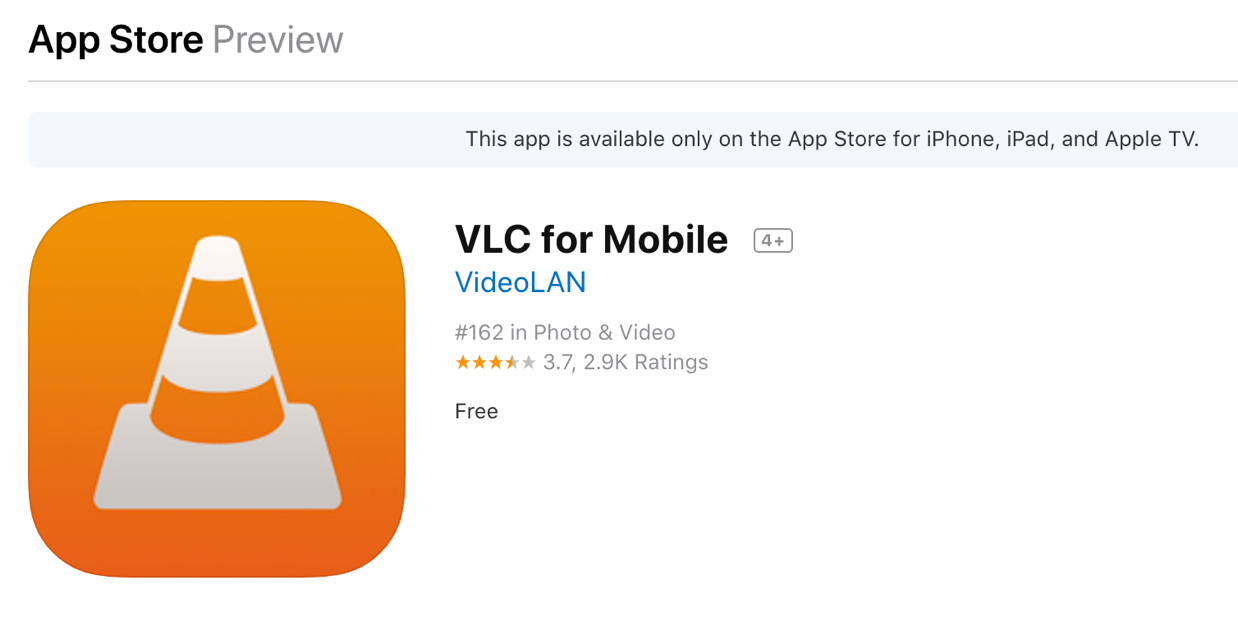Click the availability notice banner

(633, 140)
